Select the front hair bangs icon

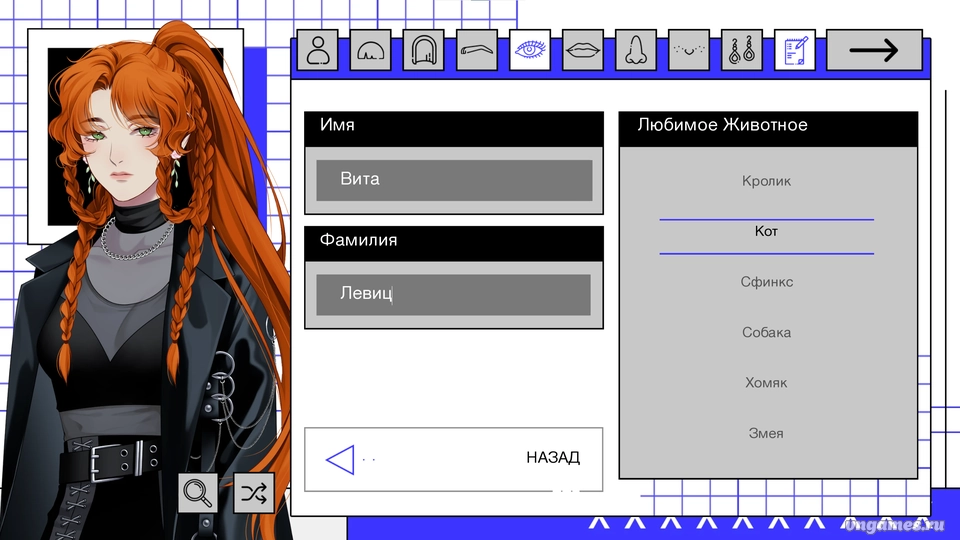(x=371, y=50)
